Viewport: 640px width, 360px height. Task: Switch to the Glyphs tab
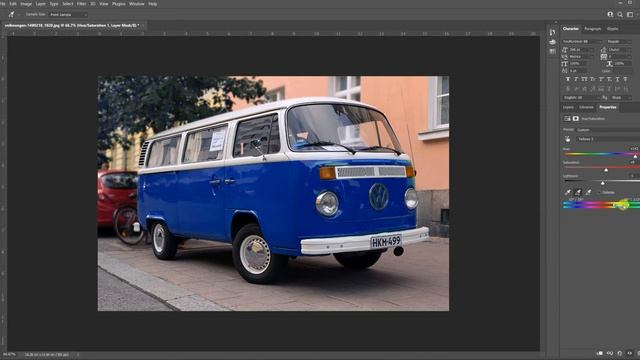[x=612, y=29]
